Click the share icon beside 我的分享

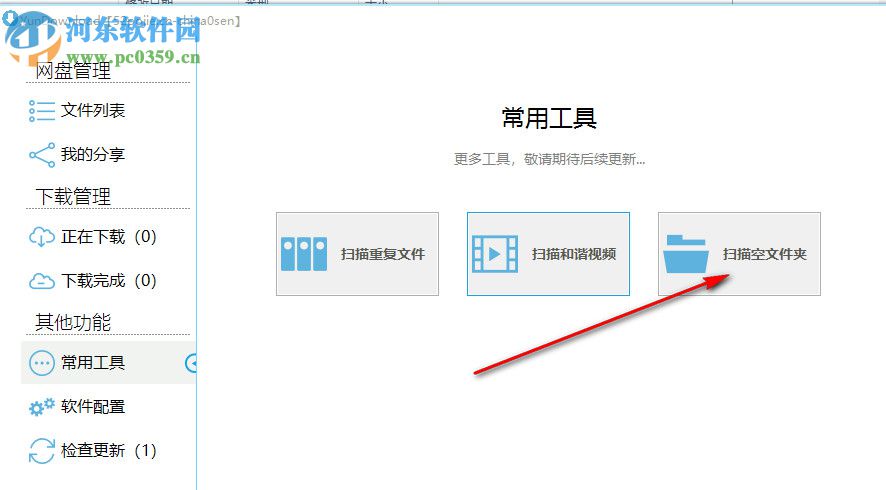point(42,155)
